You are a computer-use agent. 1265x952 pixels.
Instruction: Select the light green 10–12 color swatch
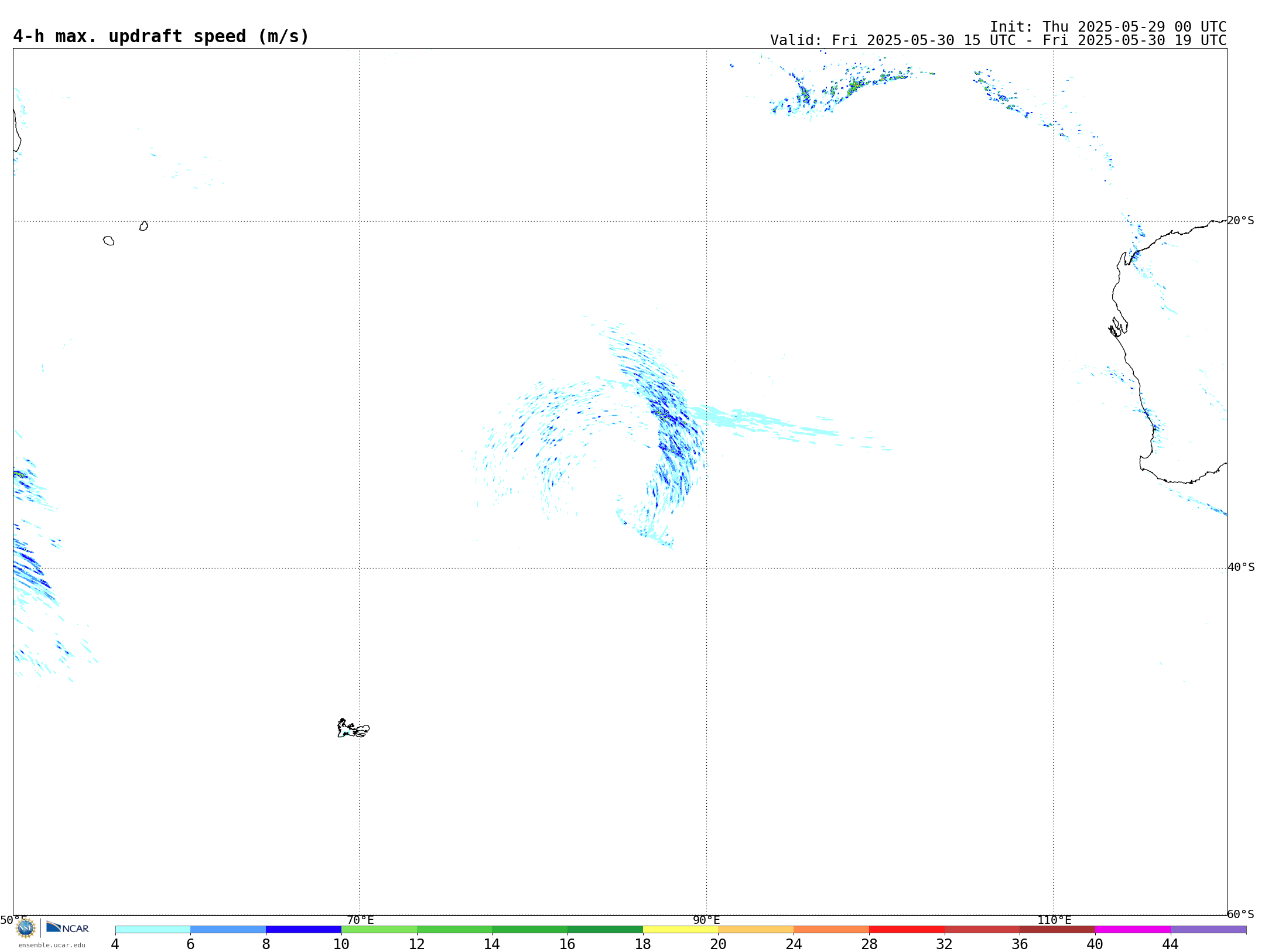379,930
